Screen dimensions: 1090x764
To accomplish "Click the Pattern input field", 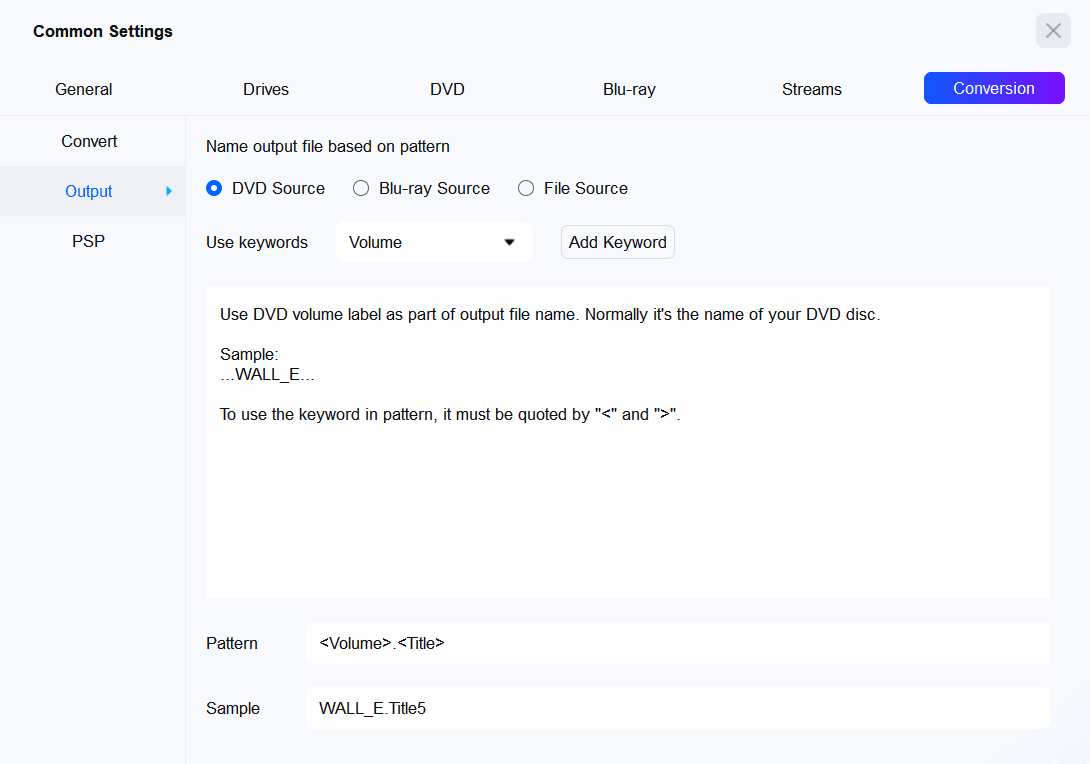I will coord(677,643).
